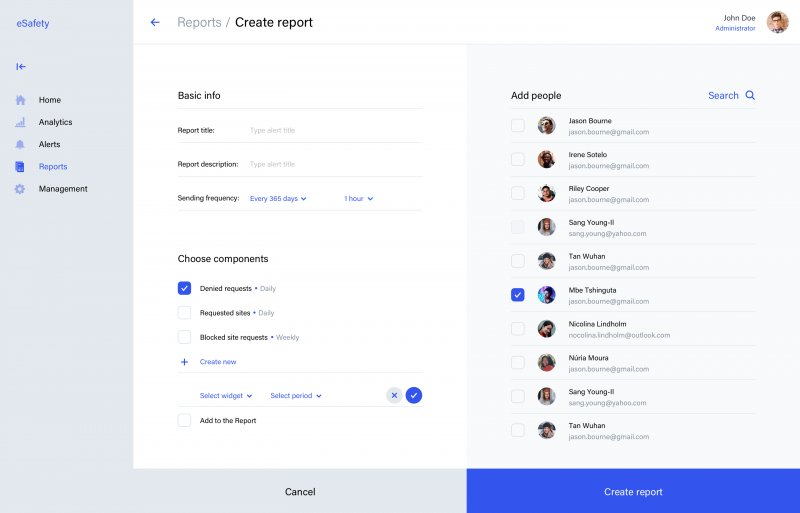Open the Every 365 days dropdown
The image size is (800, 513).
click(278, 199)
